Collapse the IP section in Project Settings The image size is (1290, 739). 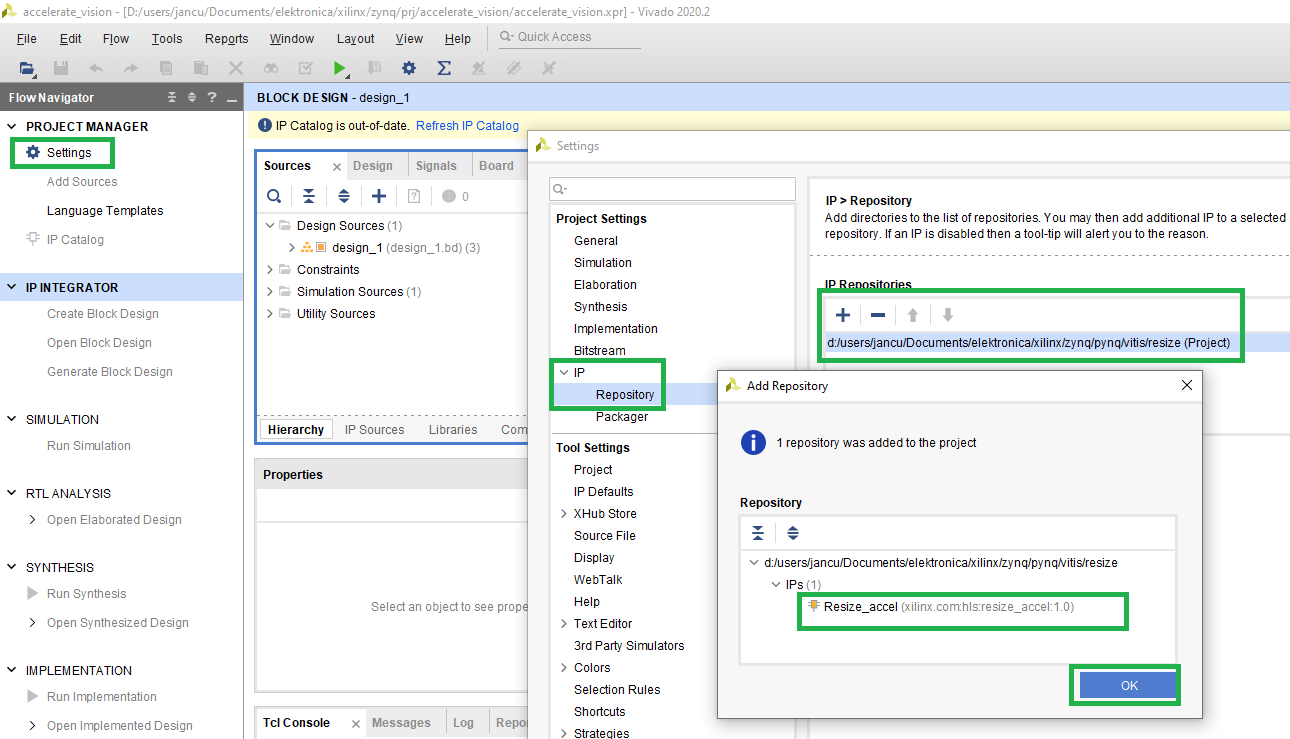564,373
